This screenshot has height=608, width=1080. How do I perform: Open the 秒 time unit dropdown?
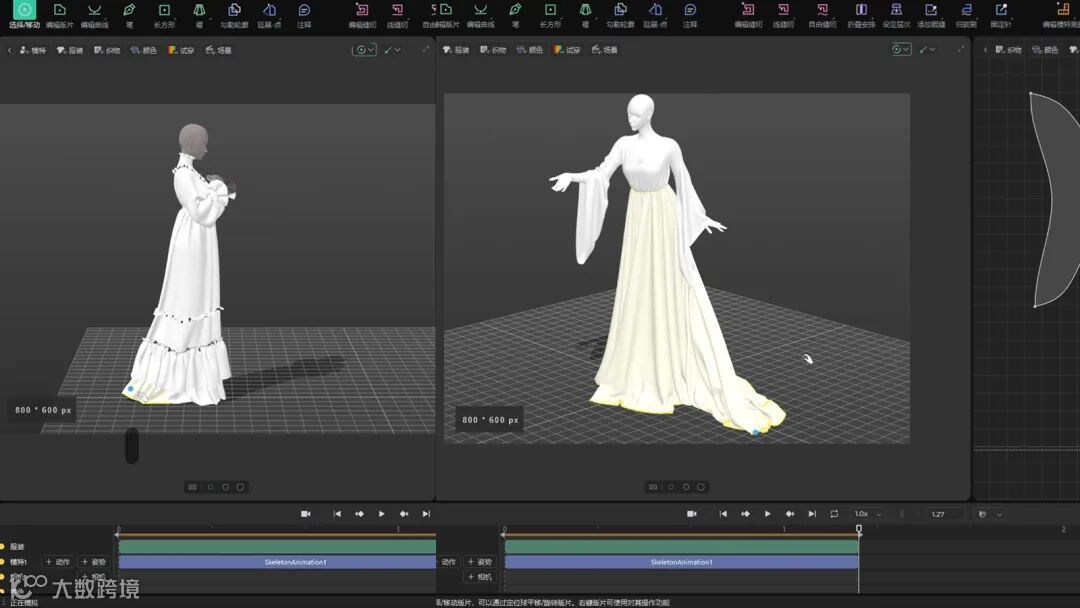pyautogui.click(x=990, y=514)
